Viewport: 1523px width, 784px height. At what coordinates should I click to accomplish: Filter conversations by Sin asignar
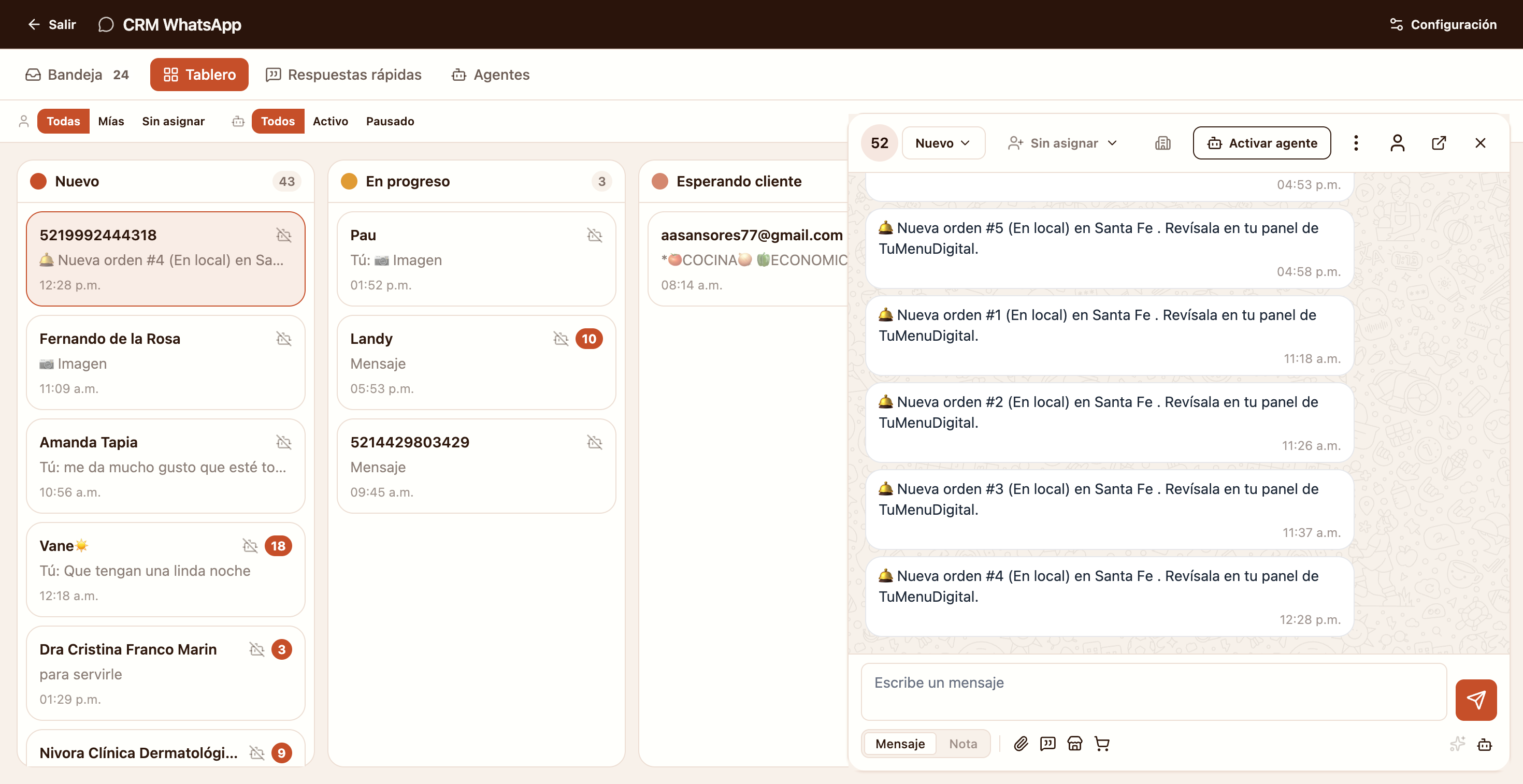(x=173, y=121)
